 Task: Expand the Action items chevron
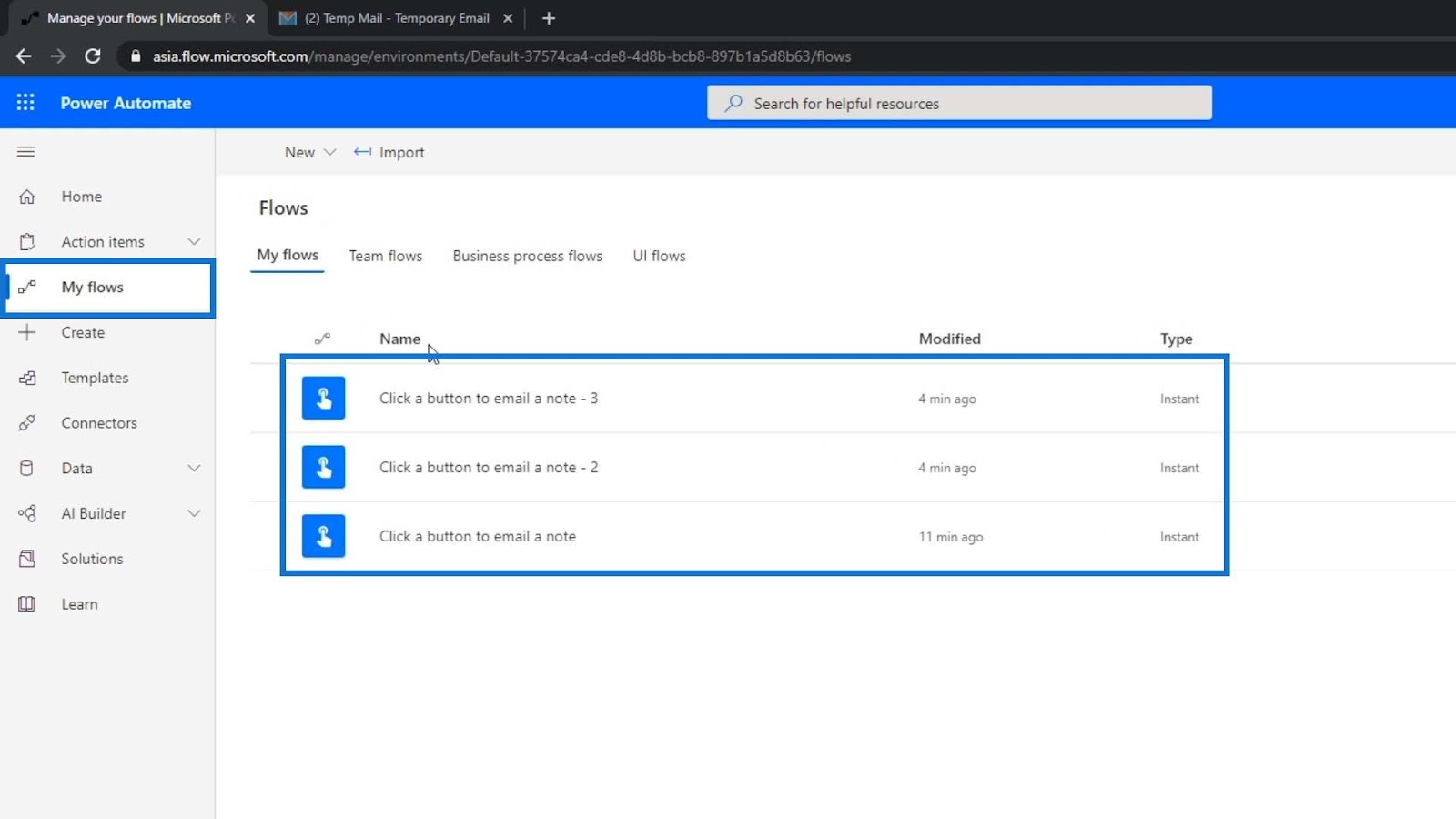[194, 242]
